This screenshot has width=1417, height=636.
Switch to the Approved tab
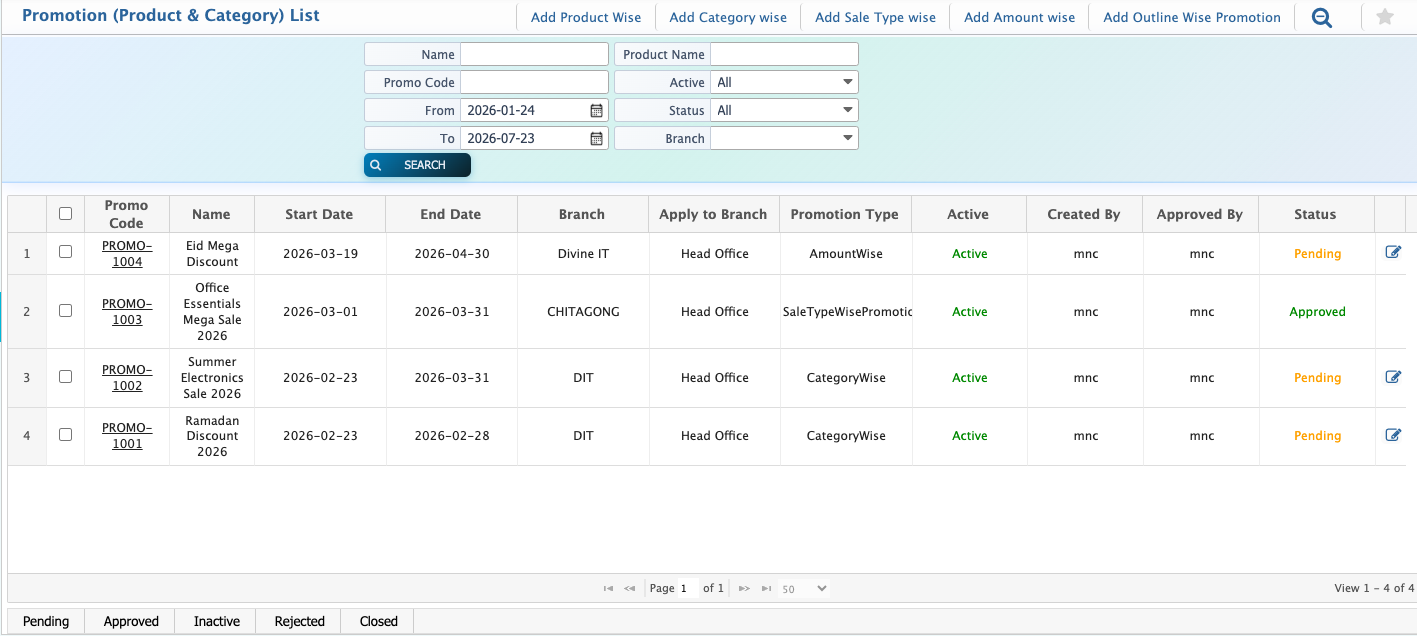131,621
